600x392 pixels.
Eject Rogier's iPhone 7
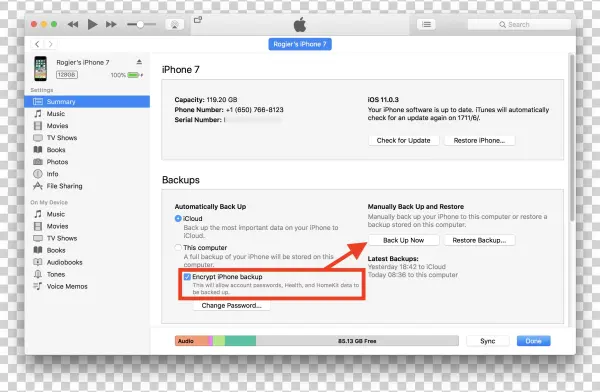pos(139,62)
